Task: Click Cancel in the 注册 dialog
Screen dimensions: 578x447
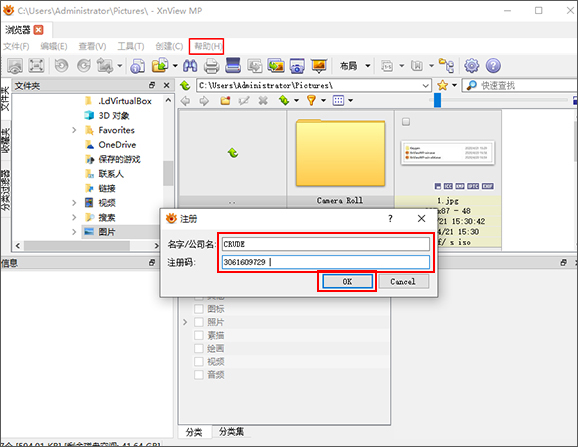Action: (x=403, y=282)
